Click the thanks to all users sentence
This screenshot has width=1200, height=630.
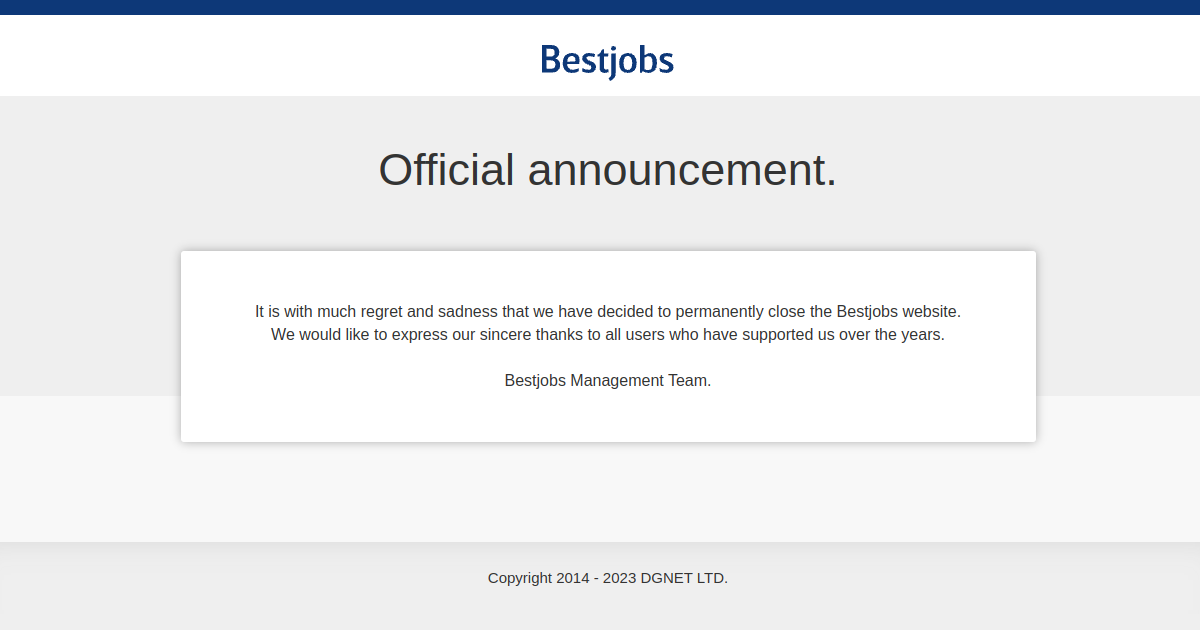point(608,334)
